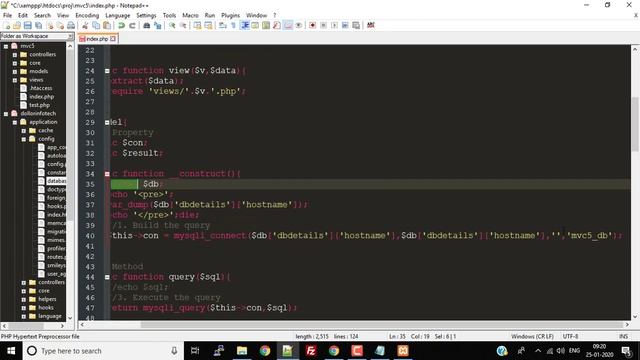Click the Paste toolbar icon
Screen dimensions: 640x360
coord(107,25)
